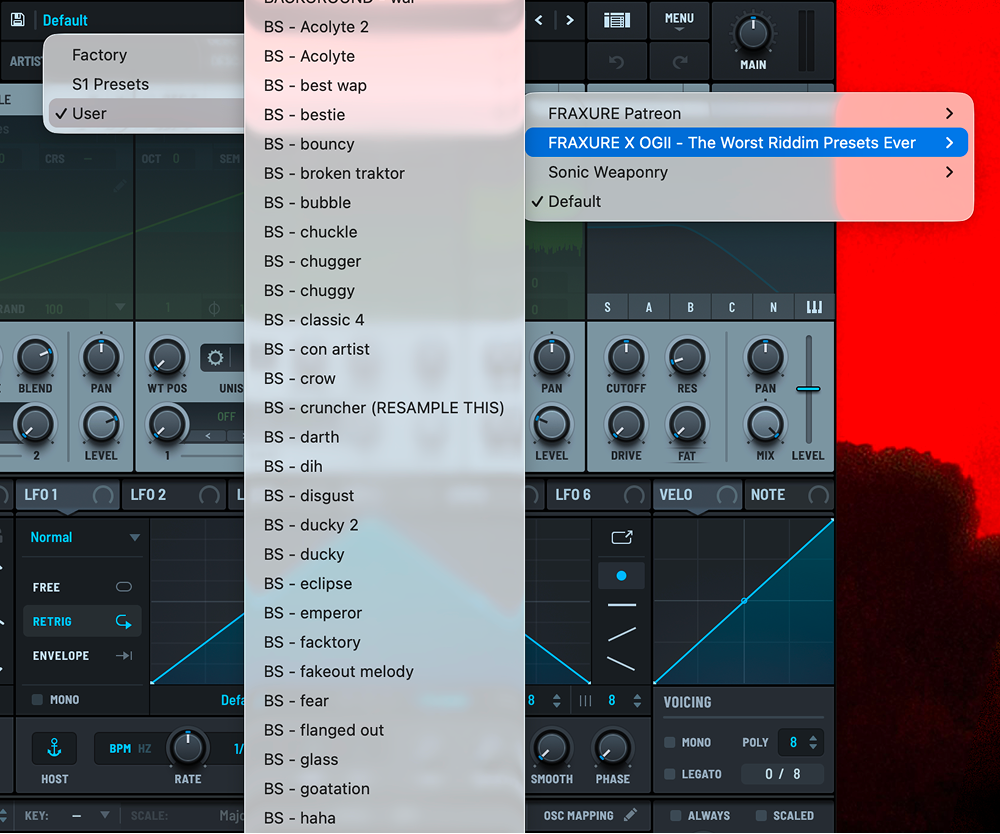Select the RETRIG LFO trigger mode
1000x834 pixels.
tap(82, 621)
